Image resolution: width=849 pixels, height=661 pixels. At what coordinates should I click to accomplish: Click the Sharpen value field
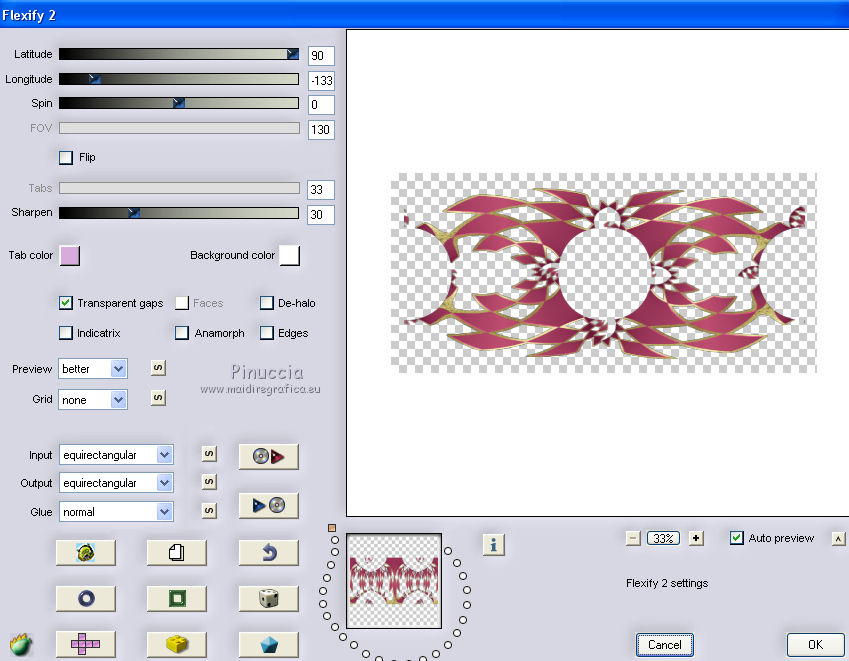point(321,214)
